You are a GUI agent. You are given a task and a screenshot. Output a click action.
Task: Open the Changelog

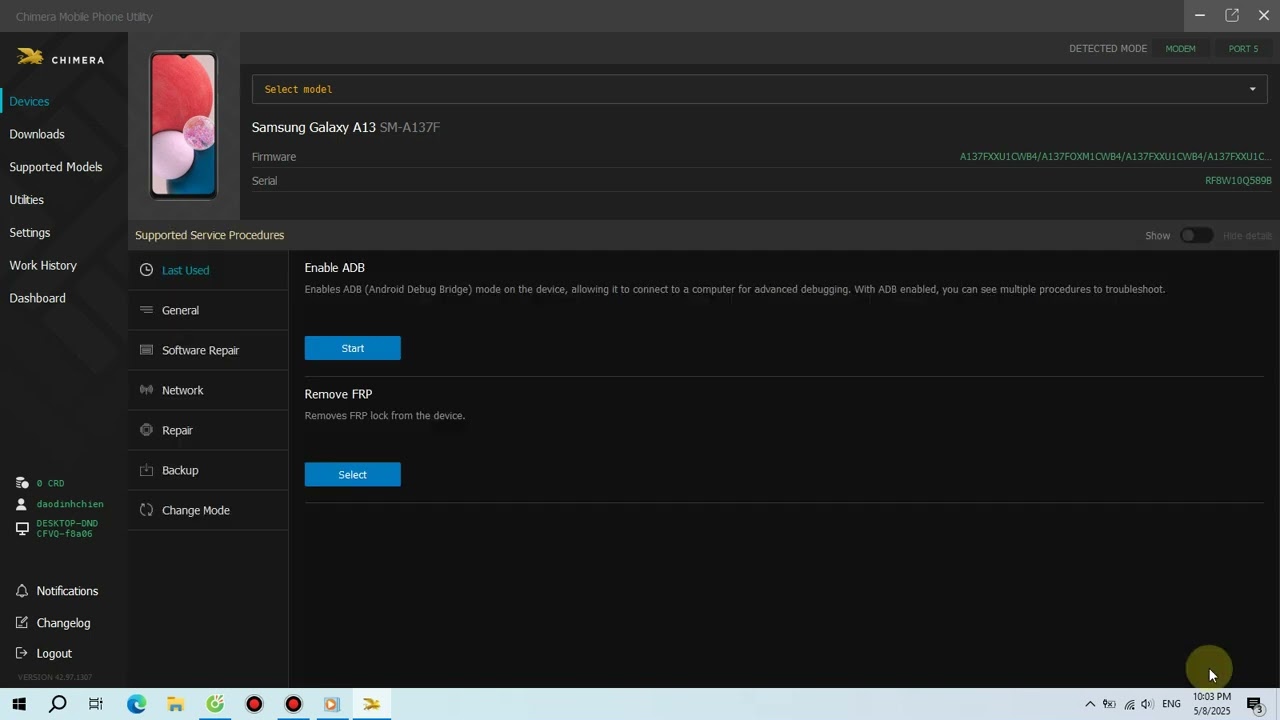(x=63, y=623)
